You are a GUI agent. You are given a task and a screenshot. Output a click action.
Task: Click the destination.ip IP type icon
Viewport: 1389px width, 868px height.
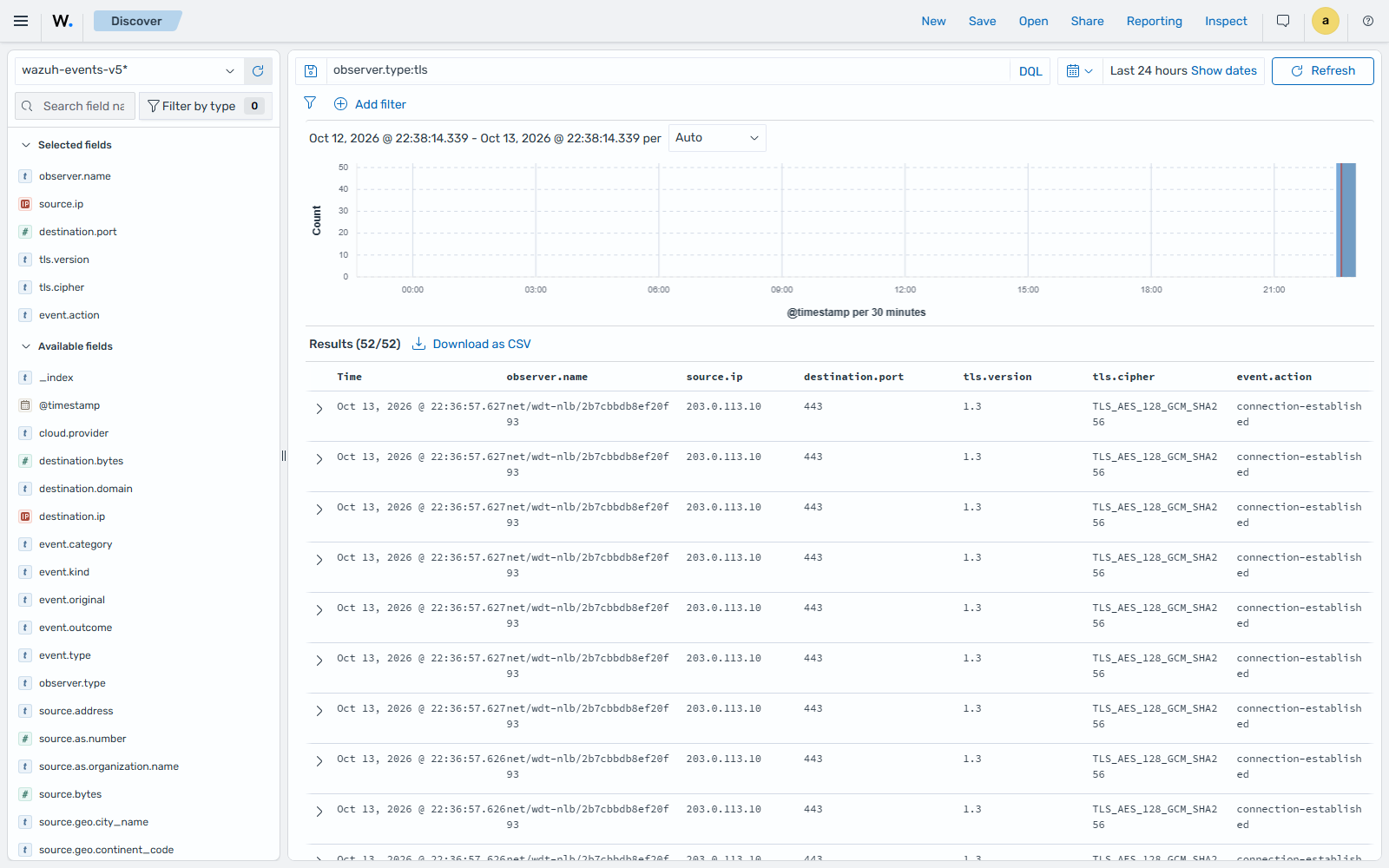tap(25, 516)
